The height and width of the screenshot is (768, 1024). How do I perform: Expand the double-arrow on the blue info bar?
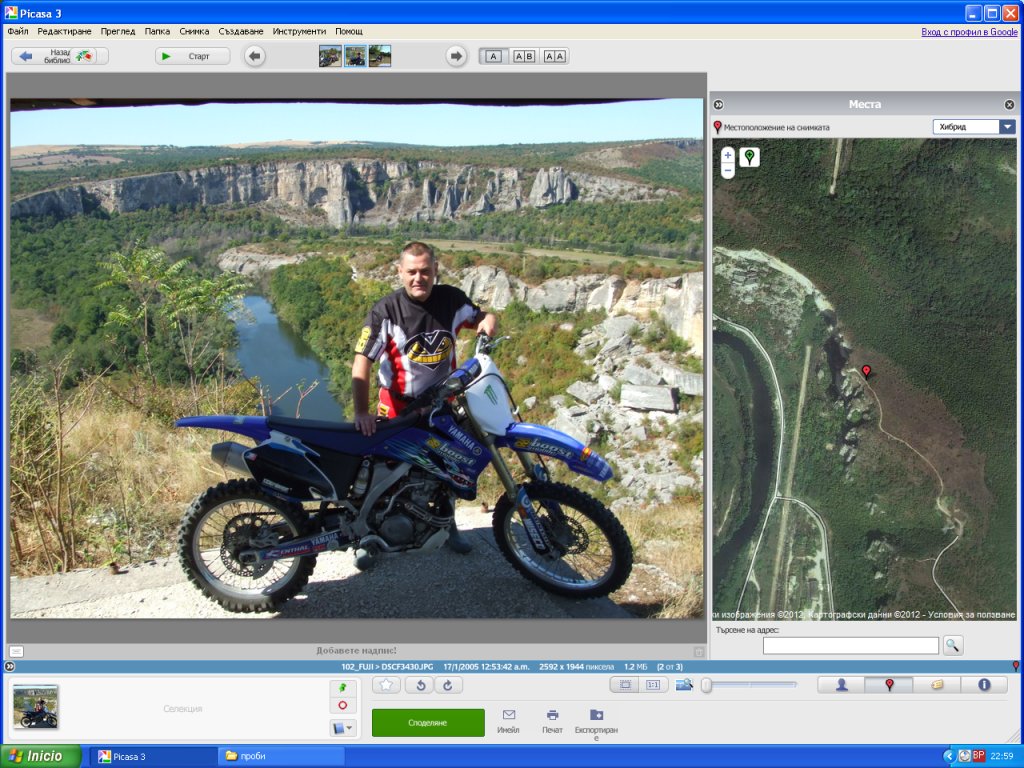(x=10, y=667)
